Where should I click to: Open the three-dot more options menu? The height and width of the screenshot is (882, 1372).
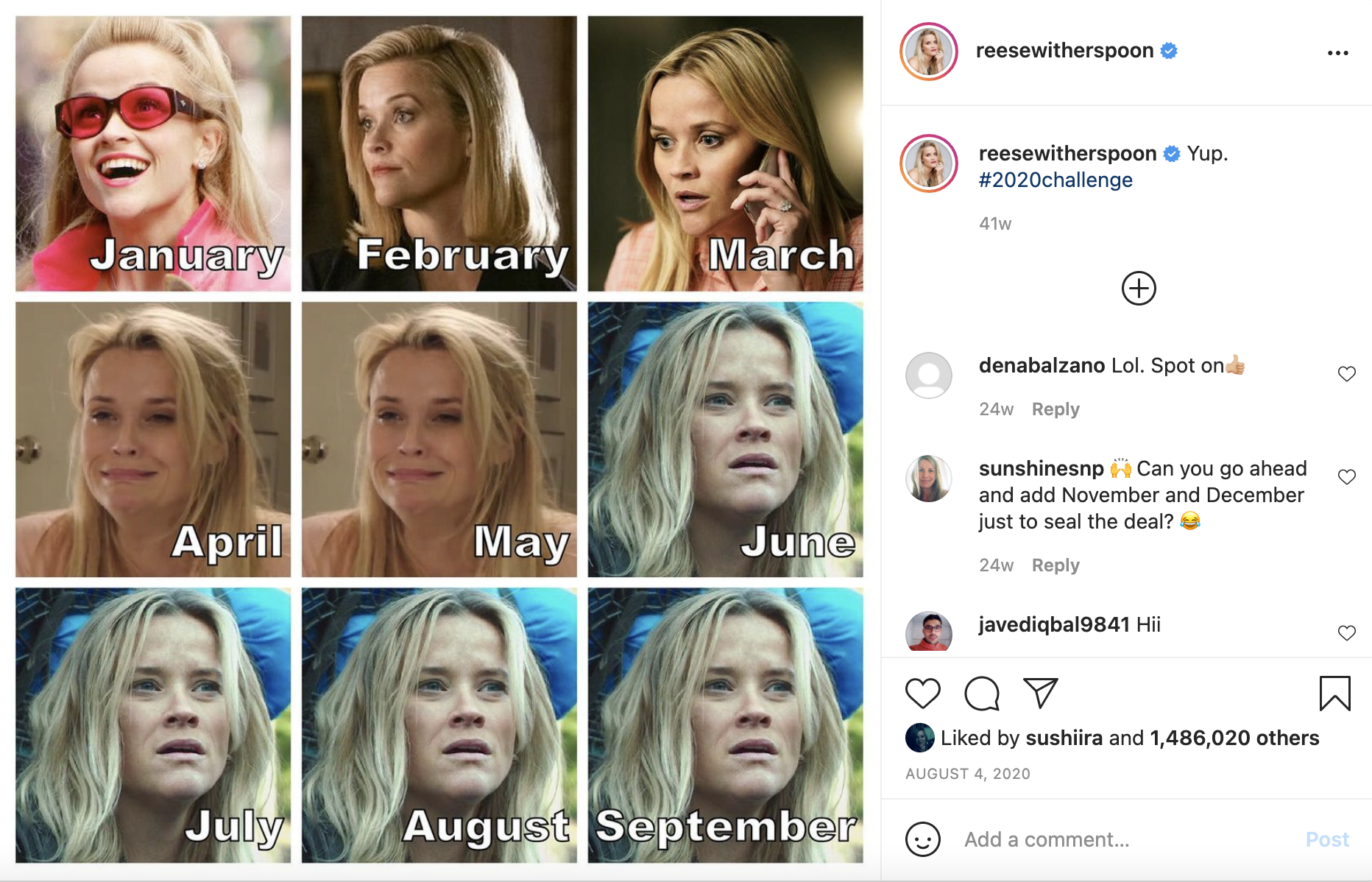1337,53
